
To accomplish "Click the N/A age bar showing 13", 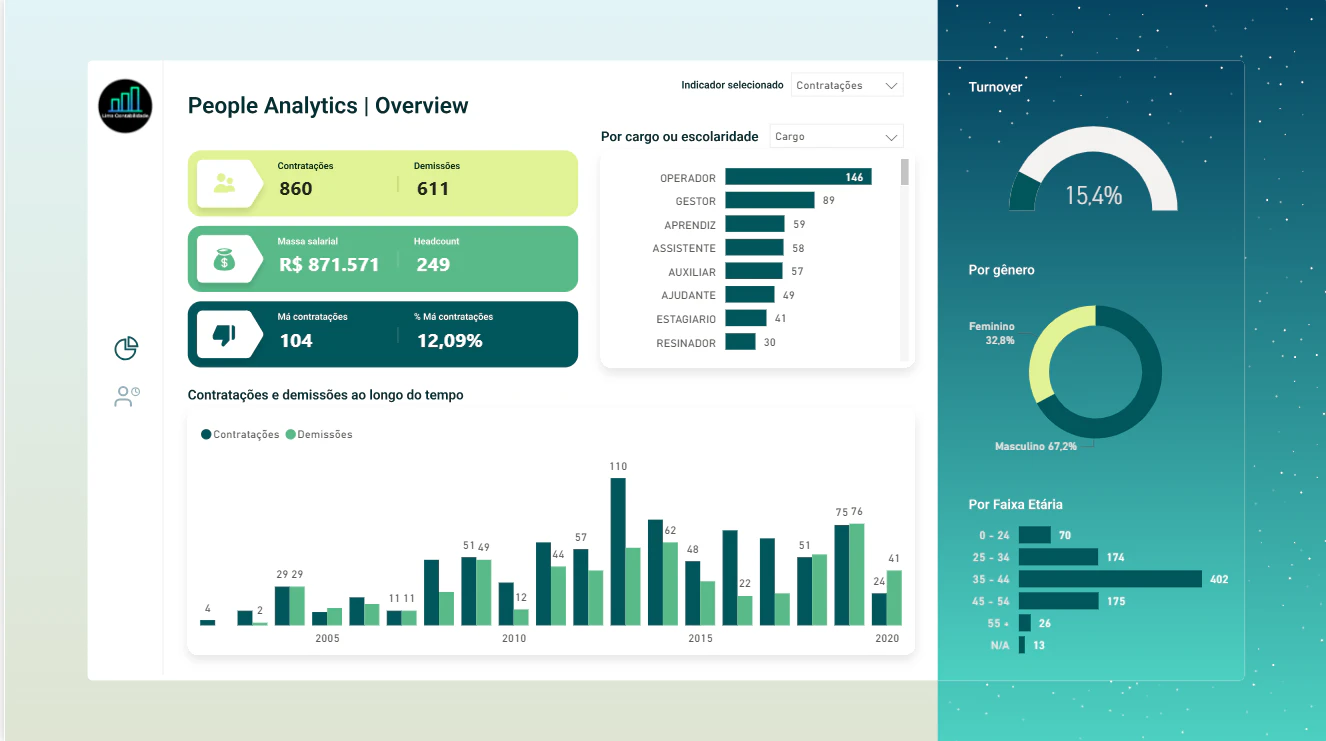I will click(1022, 645).
